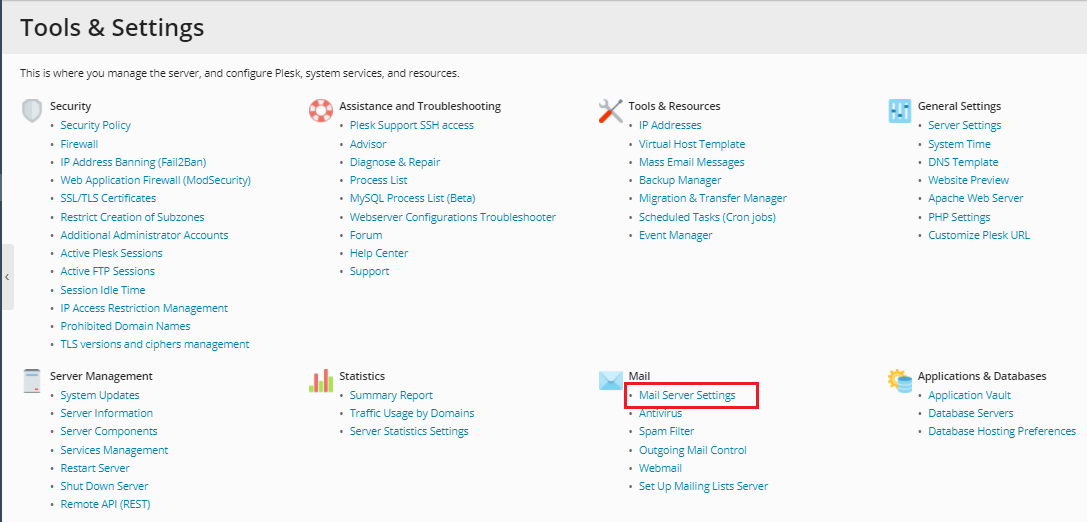
Task: Go to SSL/TLS Certificates
Action: (x=108, y=198)
